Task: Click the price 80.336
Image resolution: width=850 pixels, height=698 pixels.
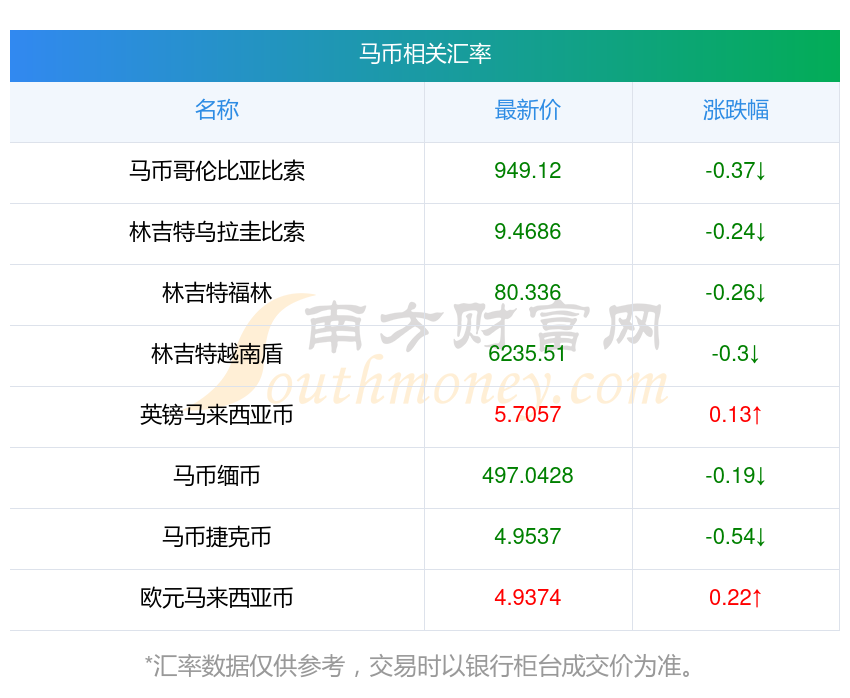Action: (527, 293)
